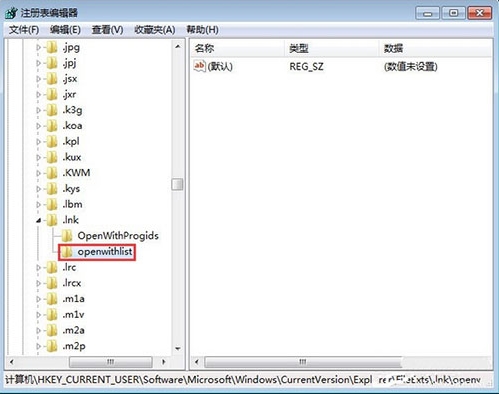This screenshot has width=499, height=394.
Task: Open the 编辑(E) menu
Action: pyautogui.click(x=65, y=30)
